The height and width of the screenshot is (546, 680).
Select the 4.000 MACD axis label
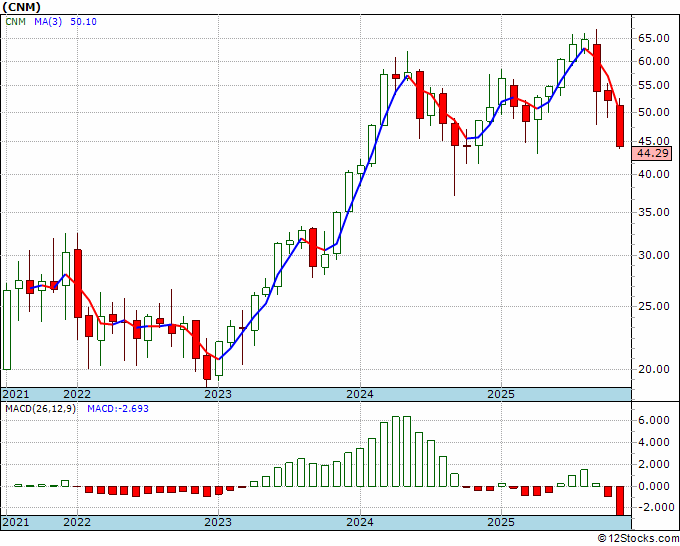click(654, 443)
